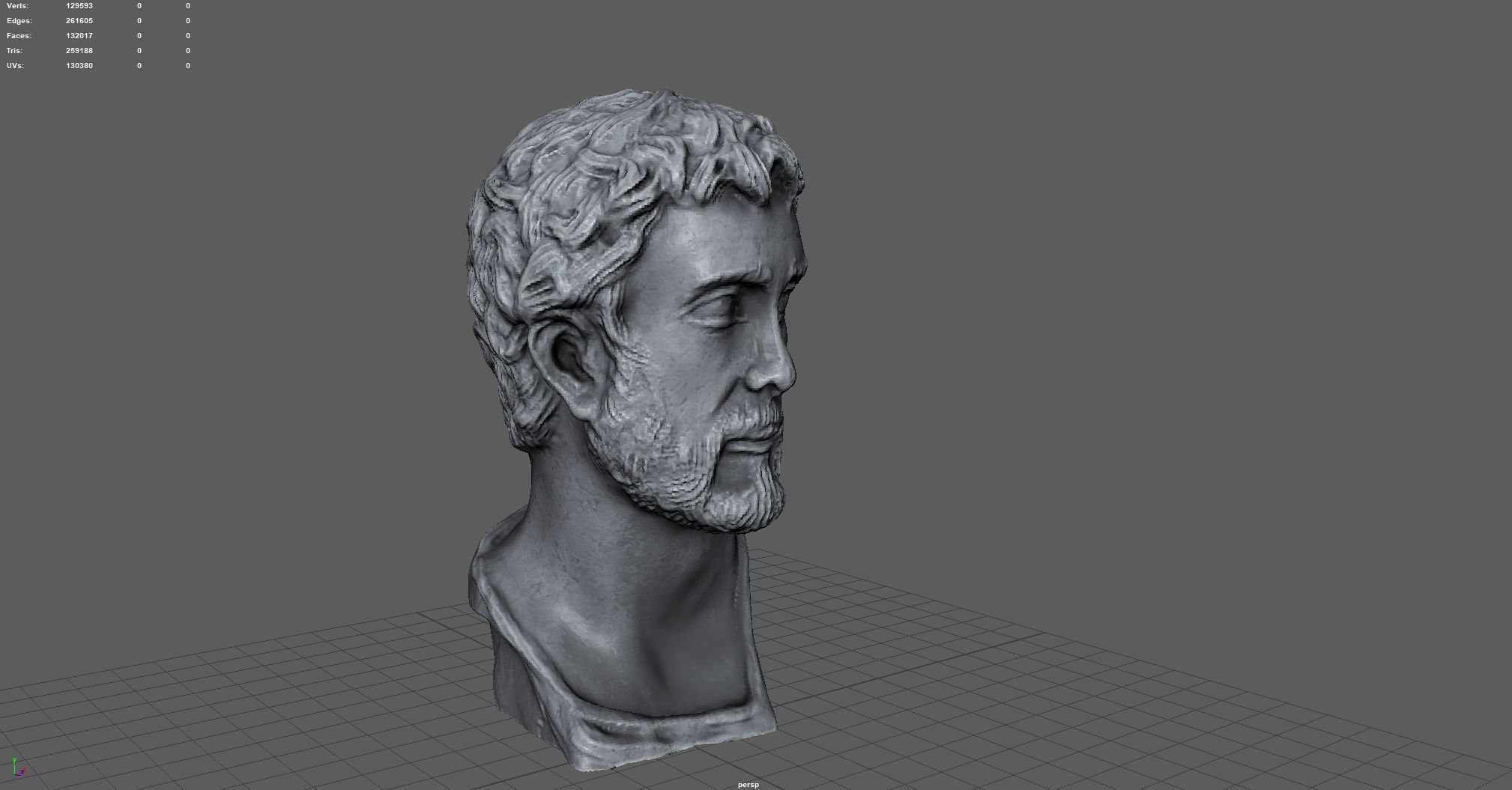This screenshot has height=790, width=1512.
Task: Click the face count 132017
Action: pos(79,36)
